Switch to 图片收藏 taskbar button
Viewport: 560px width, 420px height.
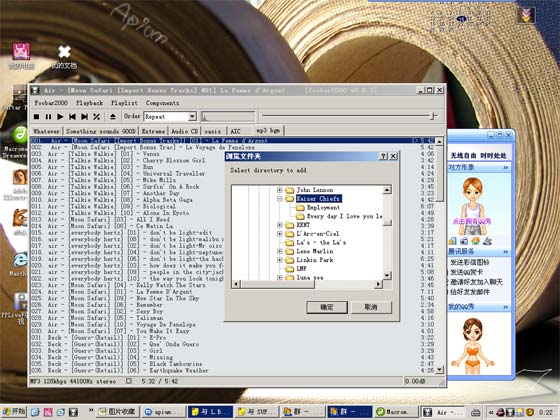point(118,412)
